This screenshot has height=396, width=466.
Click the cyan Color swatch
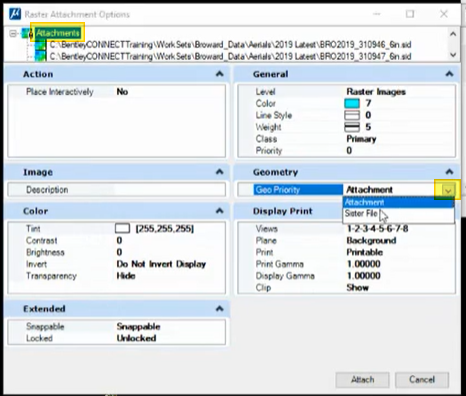352,103
